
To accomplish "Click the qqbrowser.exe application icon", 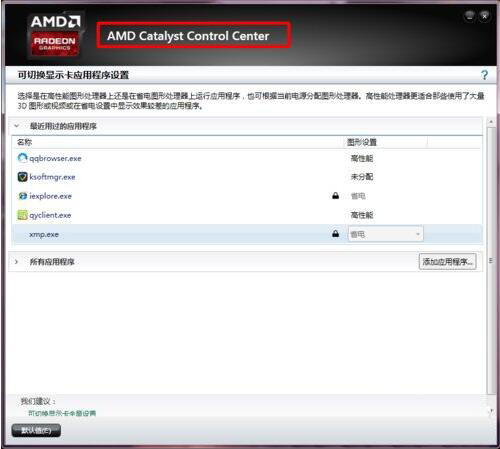I will pos(22,158).
